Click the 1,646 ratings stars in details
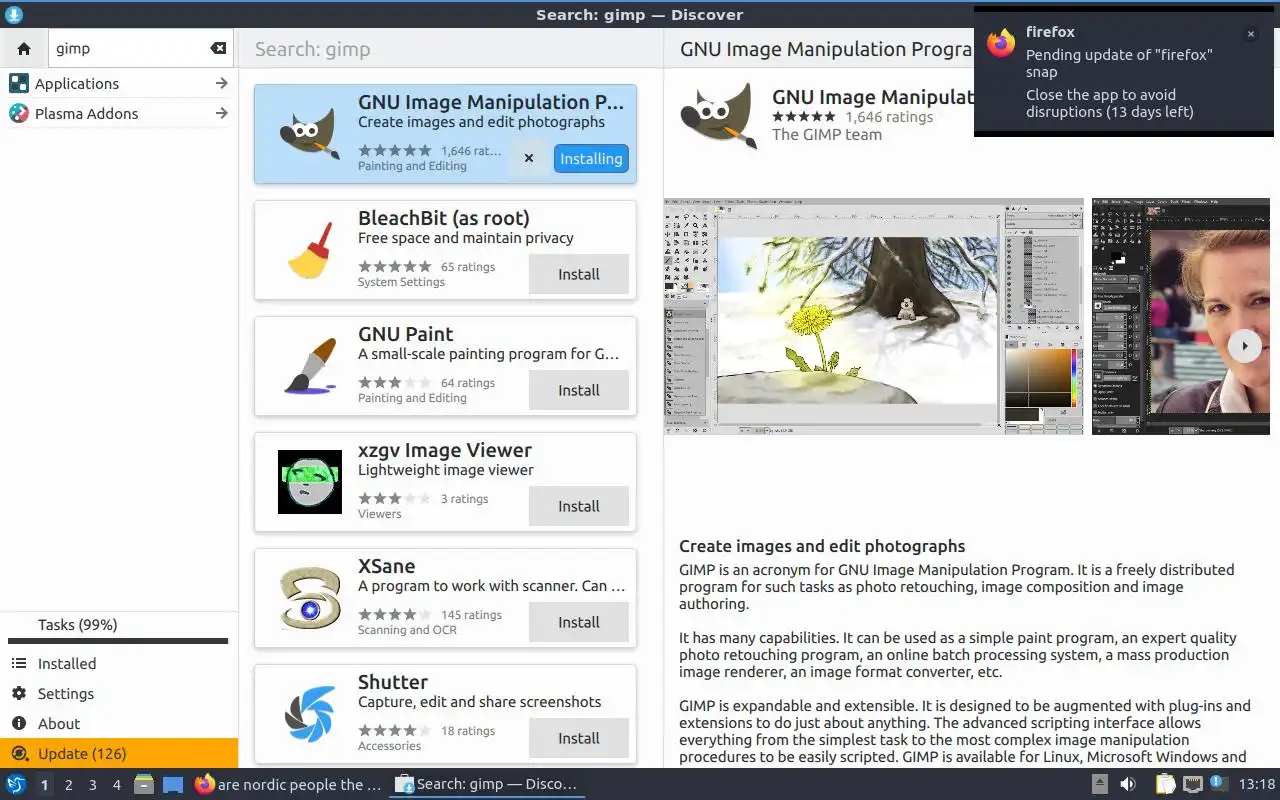Screen dimensions: 1280x800 point(806,117)
